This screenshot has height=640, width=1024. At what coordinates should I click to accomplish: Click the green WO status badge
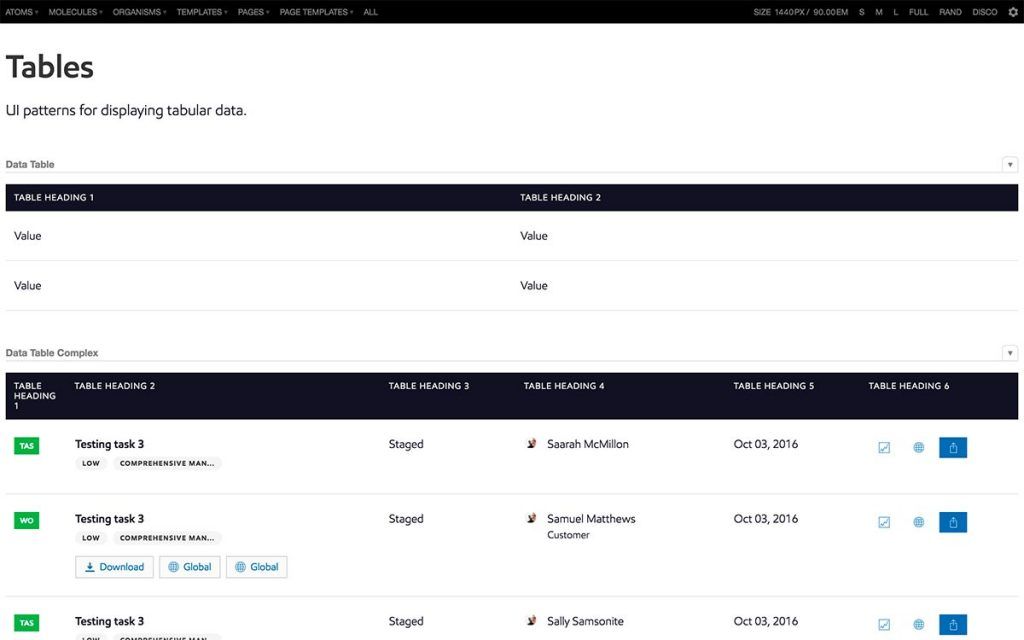coord(27,521)
